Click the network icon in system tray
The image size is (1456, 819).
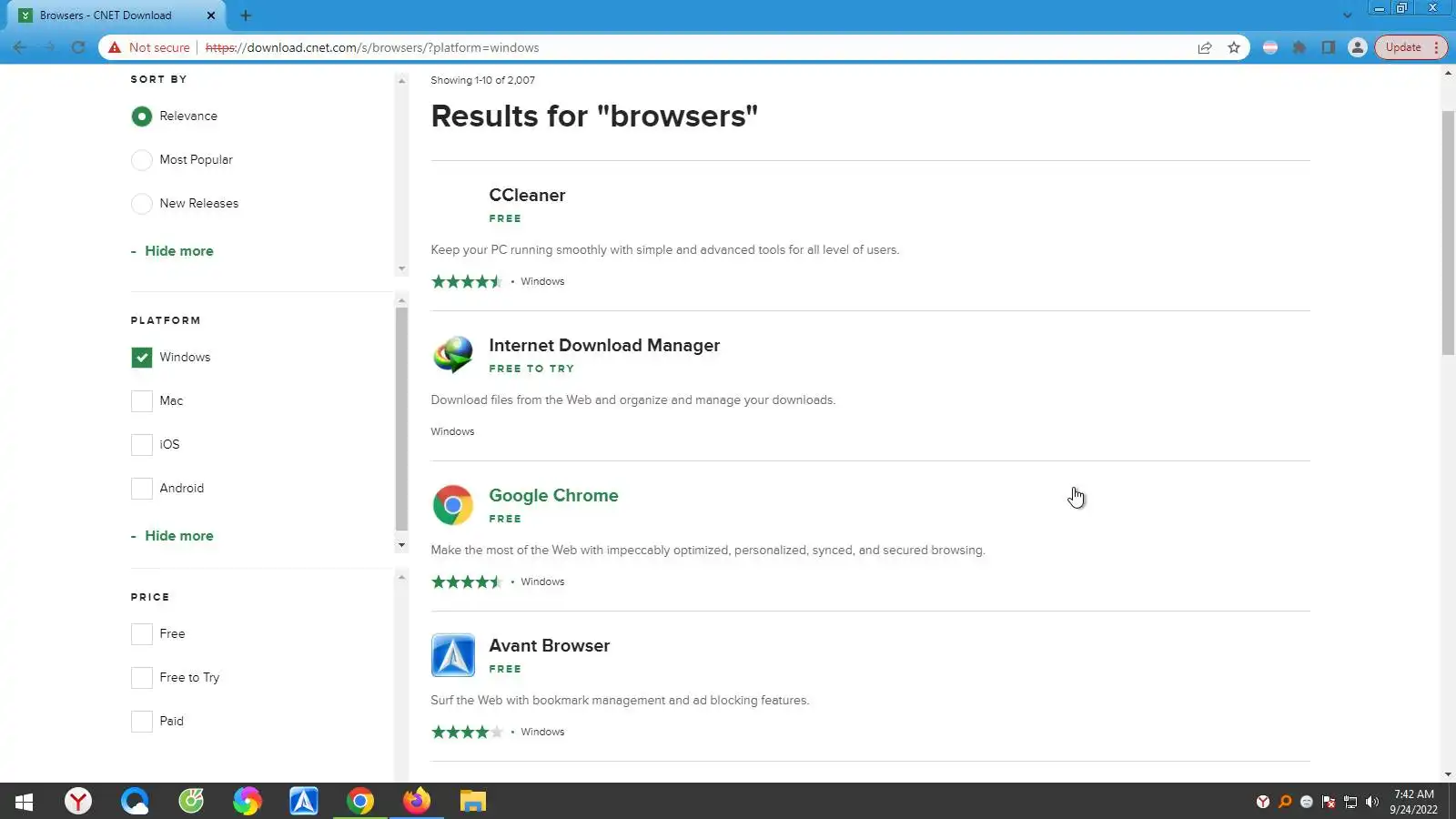pos(1350,802)
